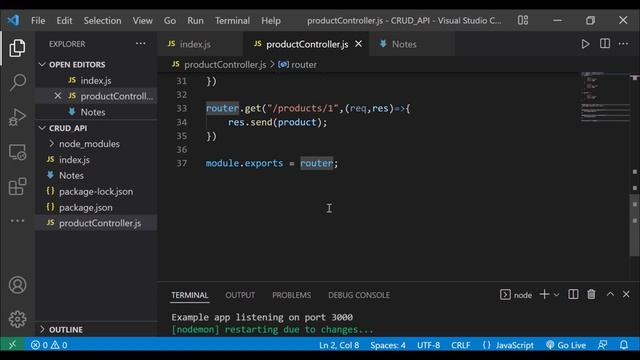
Task: Open editor More Actions ellipsis
Action: [623, 44]
